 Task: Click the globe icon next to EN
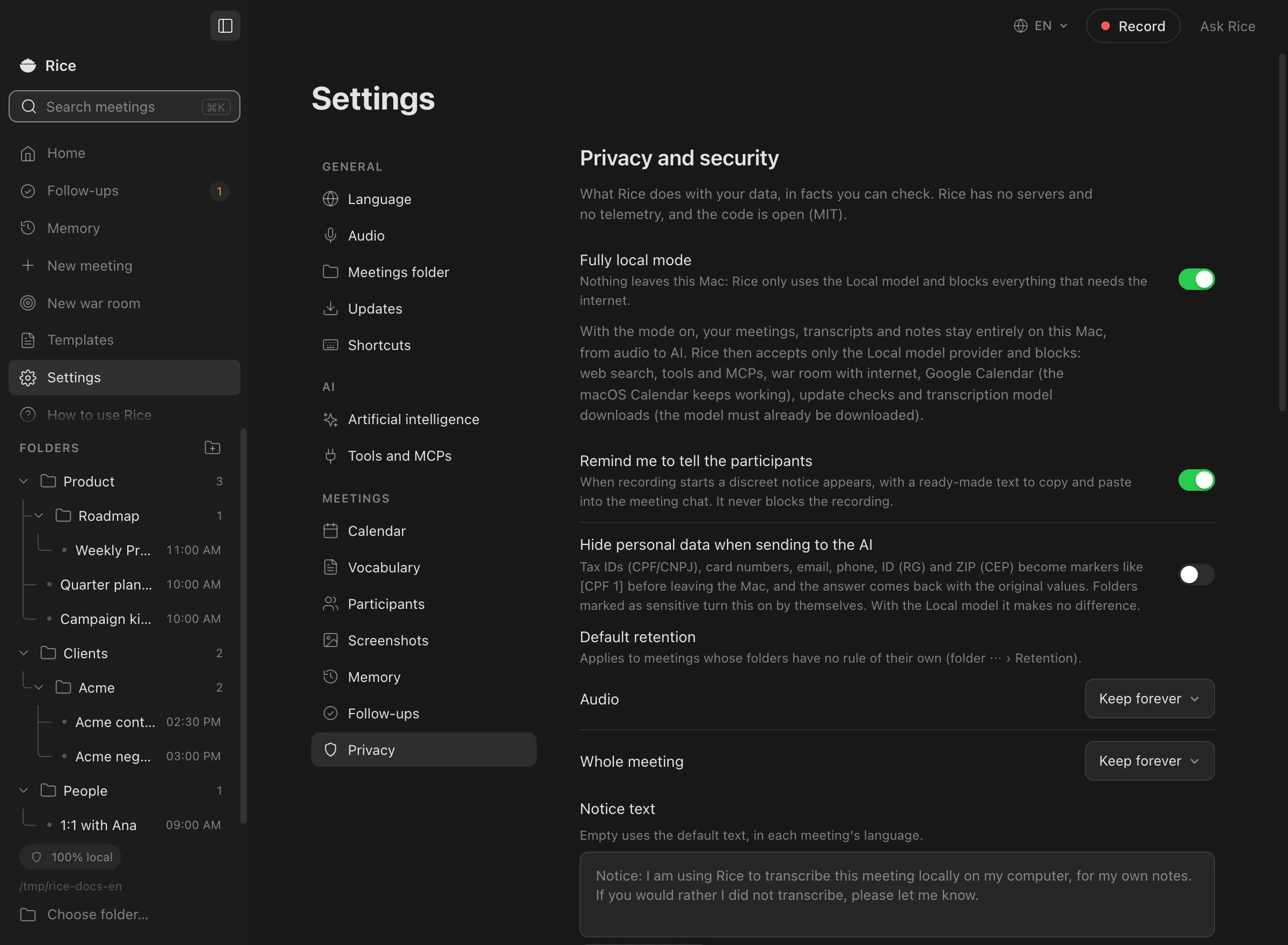[x=1020, y=26]
